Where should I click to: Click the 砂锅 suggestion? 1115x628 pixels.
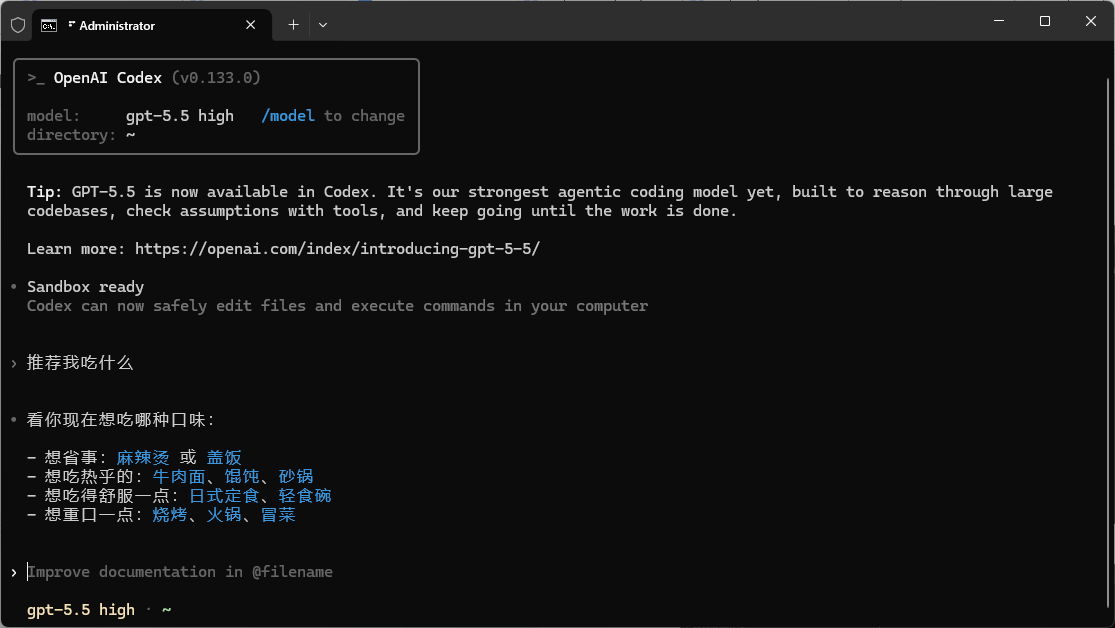pos(296,477)
